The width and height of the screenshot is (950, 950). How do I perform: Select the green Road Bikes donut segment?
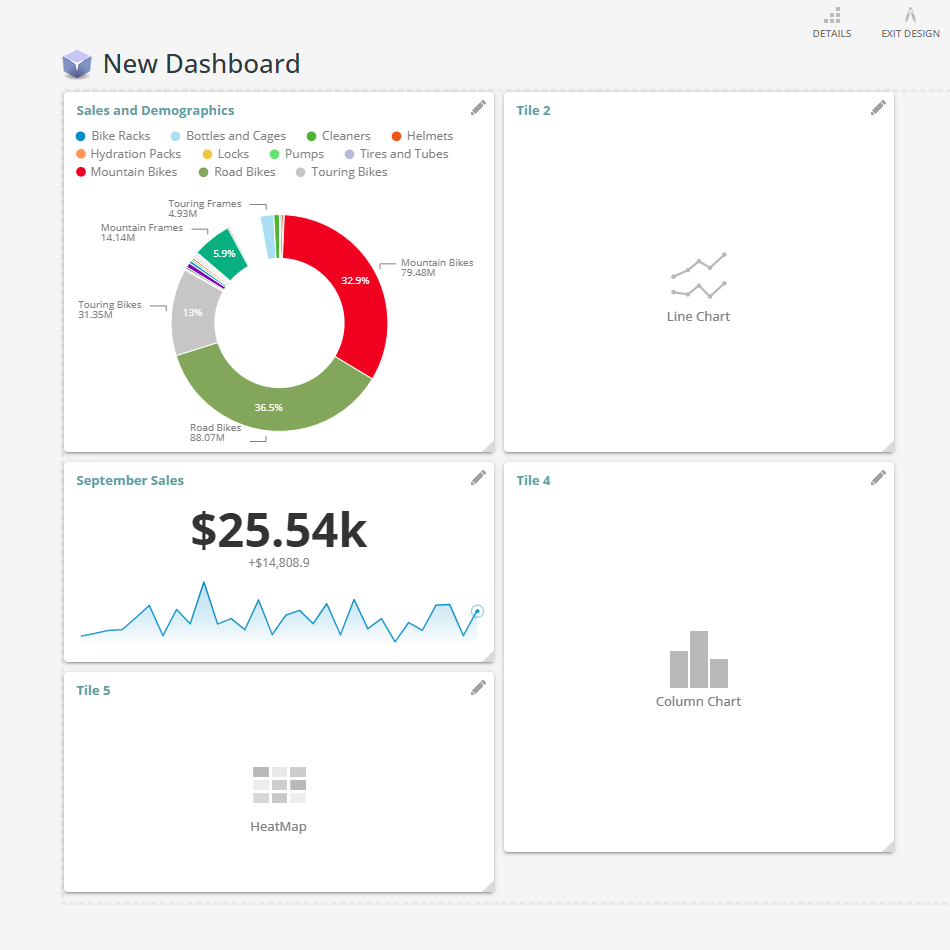(x=270, y=400)
